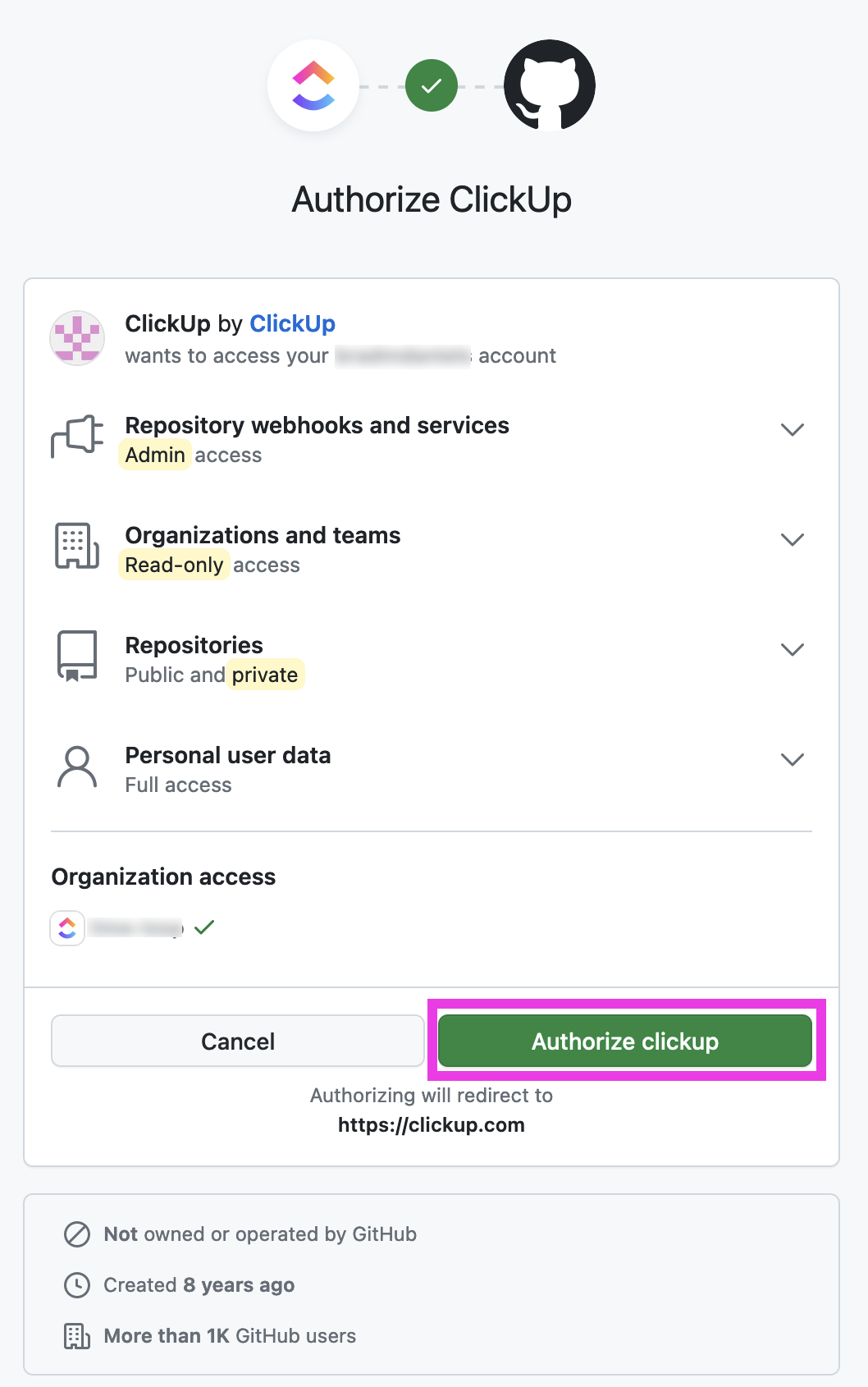Click the ClickUp app avatar thumbnail

pyautogui.click(x=77, y=338)
